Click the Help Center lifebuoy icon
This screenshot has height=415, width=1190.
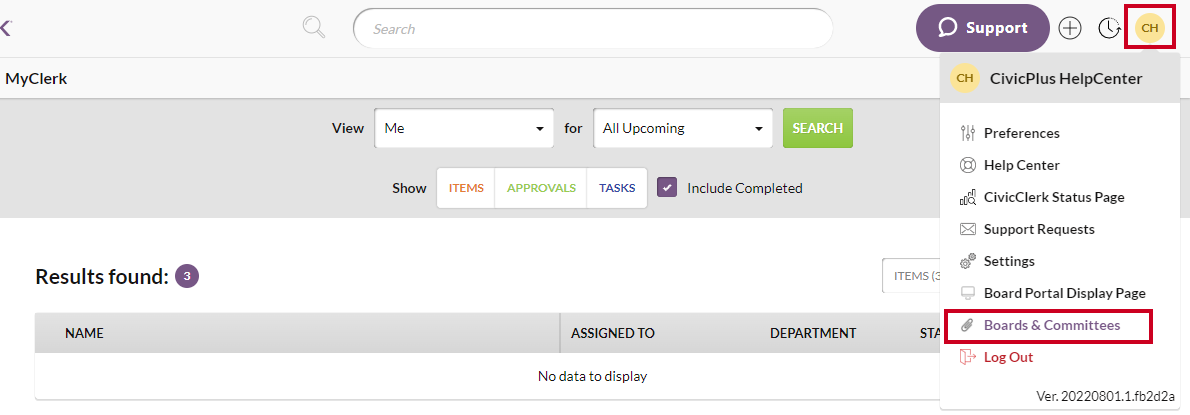click(x=968, y=165)
